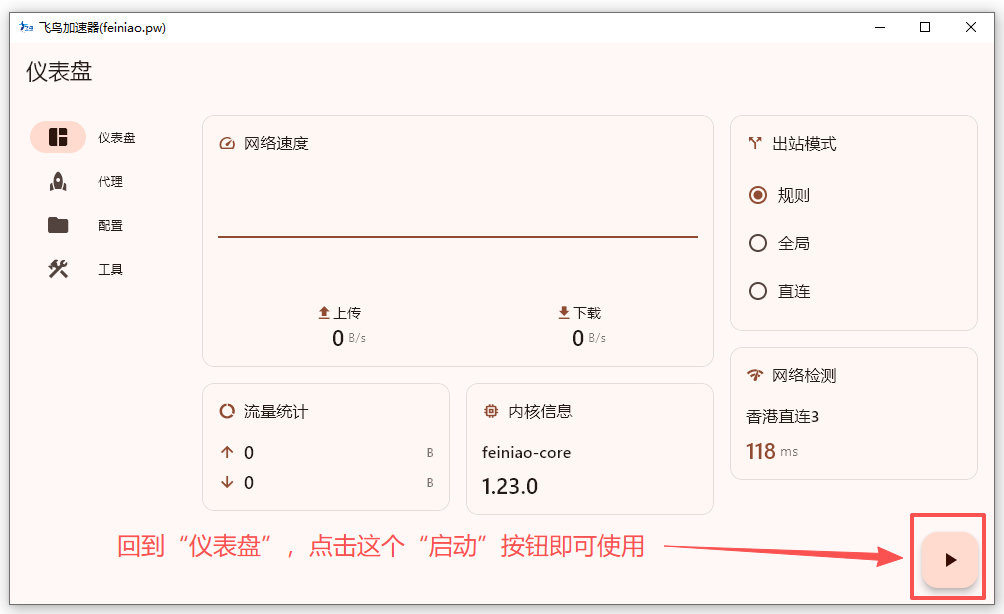Click the feiniao-core version 1.23.0 text

tap(510, 487)
